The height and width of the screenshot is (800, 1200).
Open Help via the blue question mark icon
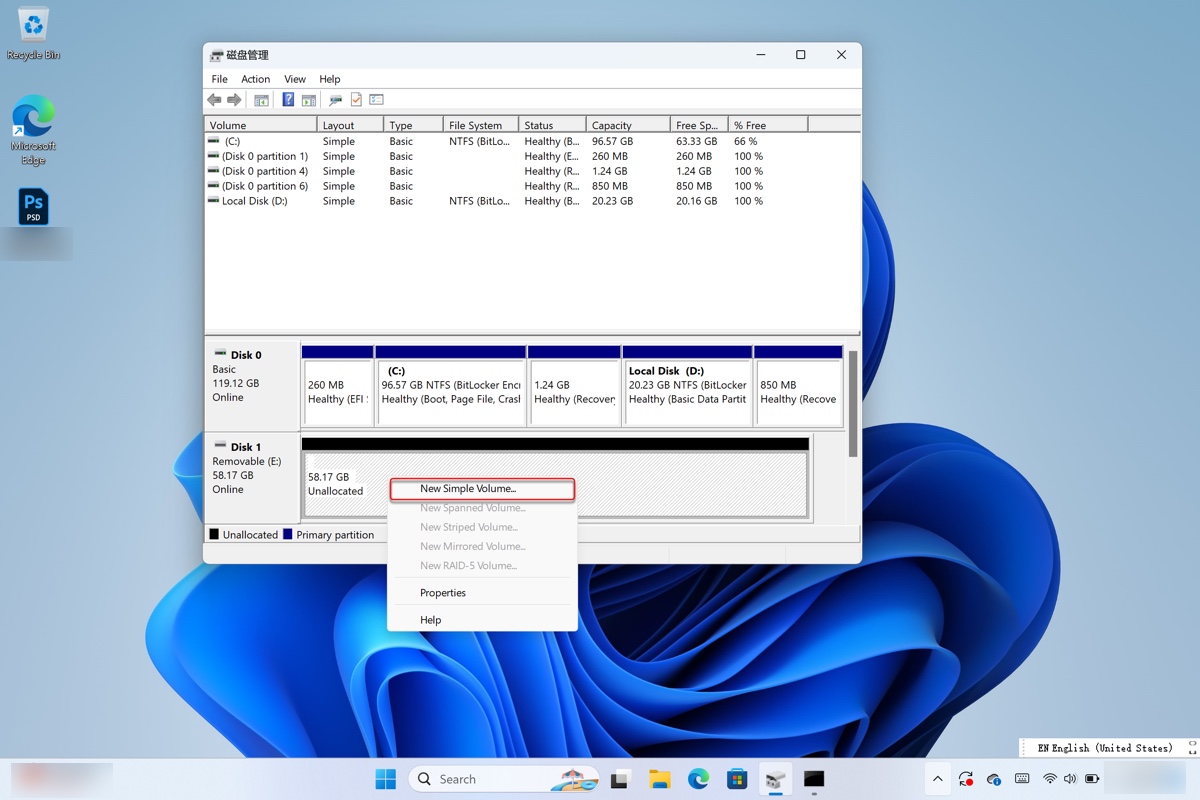point(289,99)
